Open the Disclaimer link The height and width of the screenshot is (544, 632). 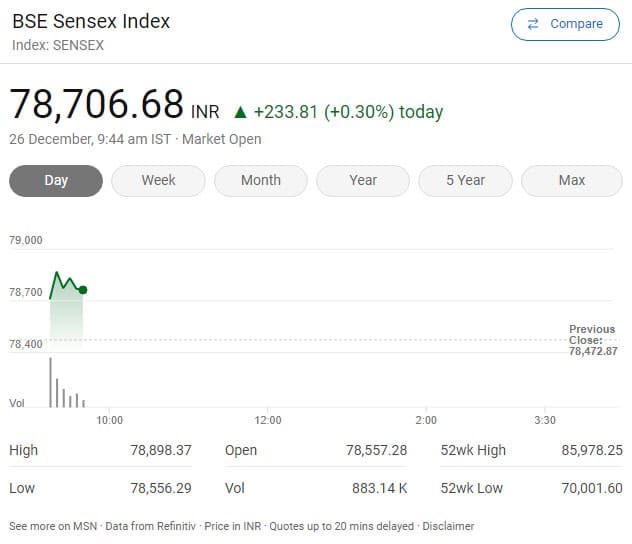[448, 526]
